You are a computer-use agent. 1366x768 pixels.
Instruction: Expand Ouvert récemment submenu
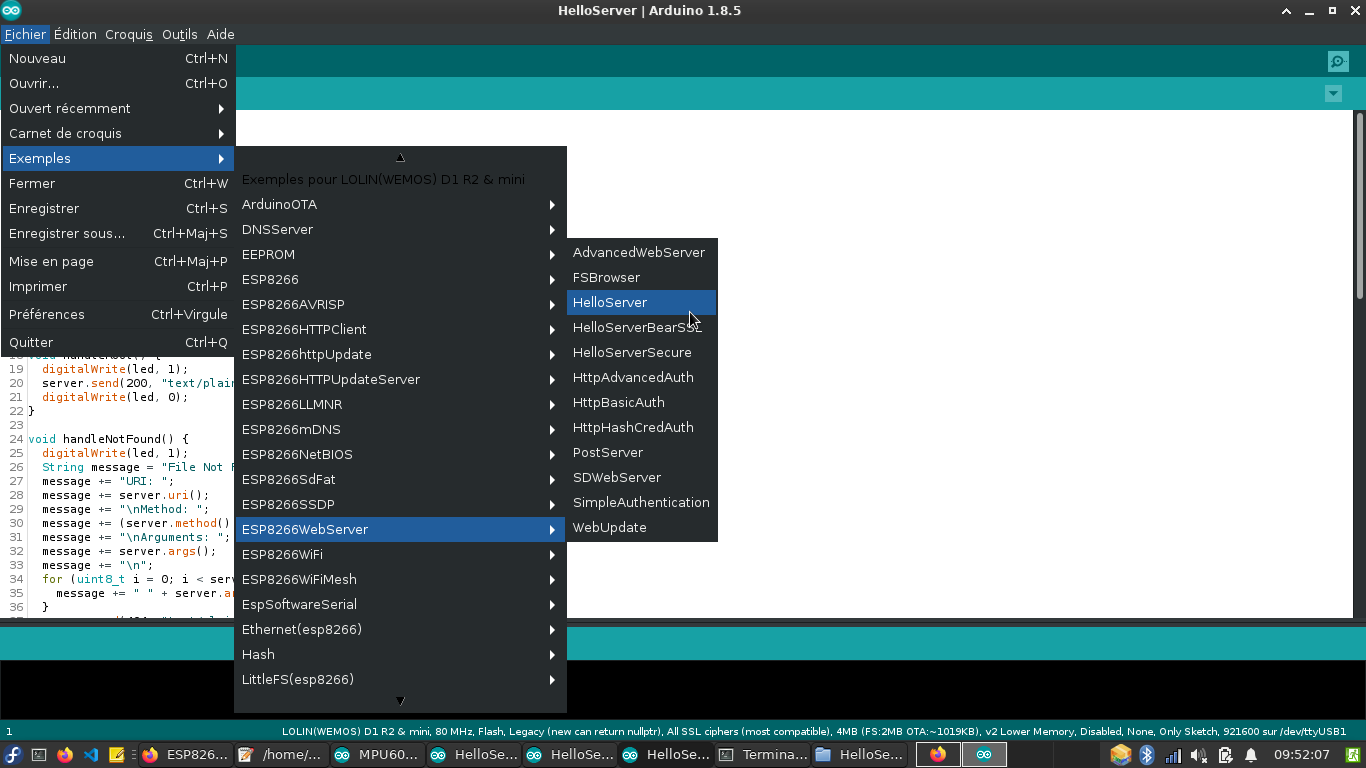(118, 109)
